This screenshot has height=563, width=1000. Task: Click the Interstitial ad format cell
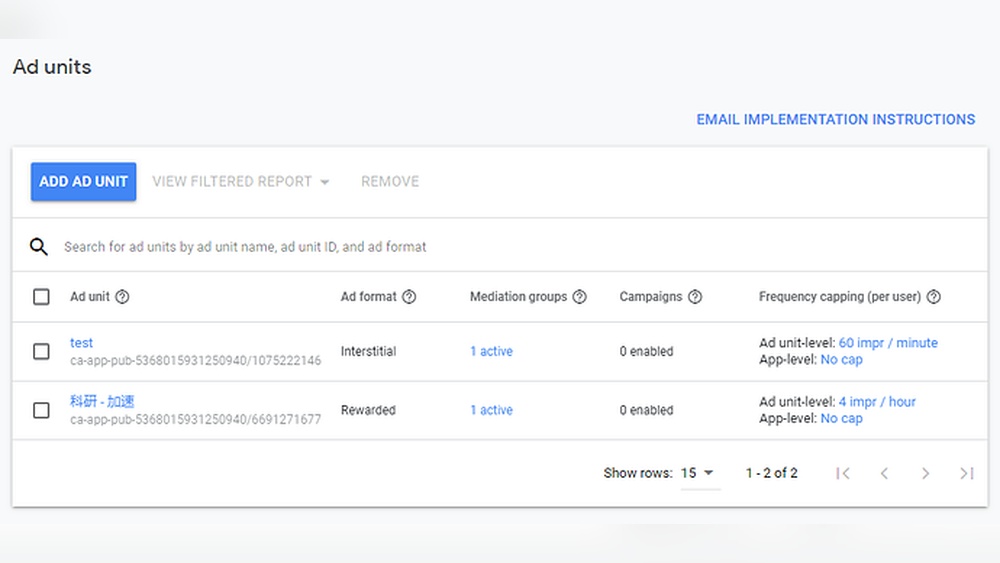tap(369, 351)
